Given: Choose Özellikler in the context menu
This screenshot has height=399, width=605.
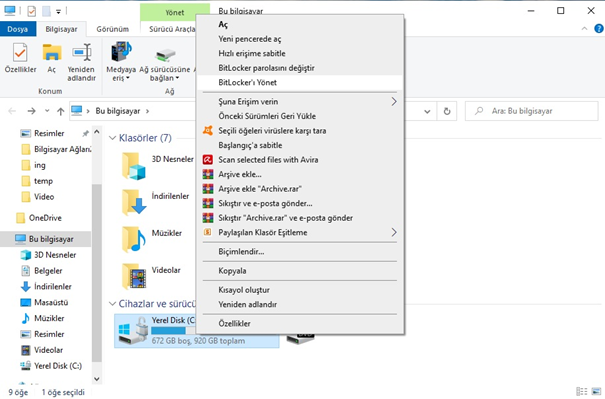Looking at the screenshot, I should pyautogui.click(x=300, y=324).
